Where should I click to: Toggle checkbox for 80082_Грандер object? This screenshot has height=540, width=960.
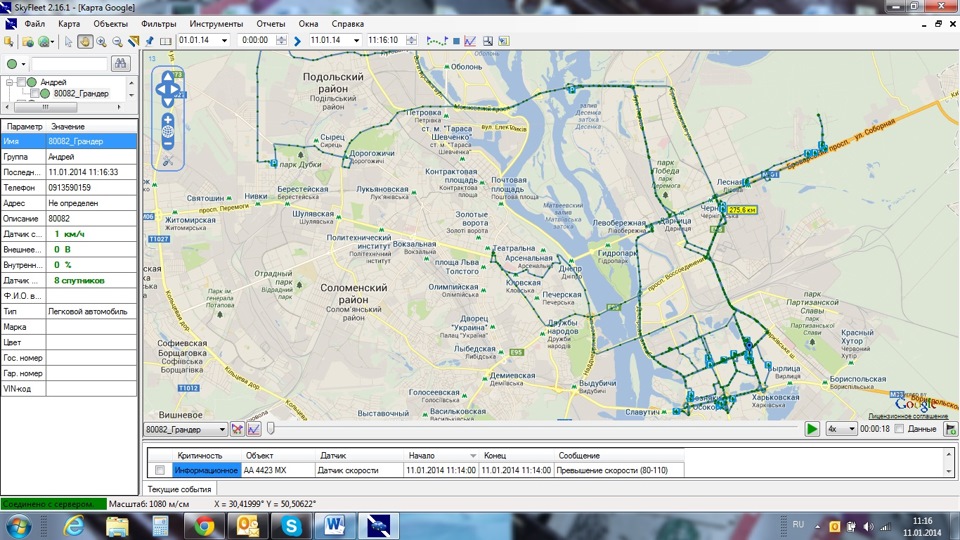pyautogui.click(x=35, y=94)
